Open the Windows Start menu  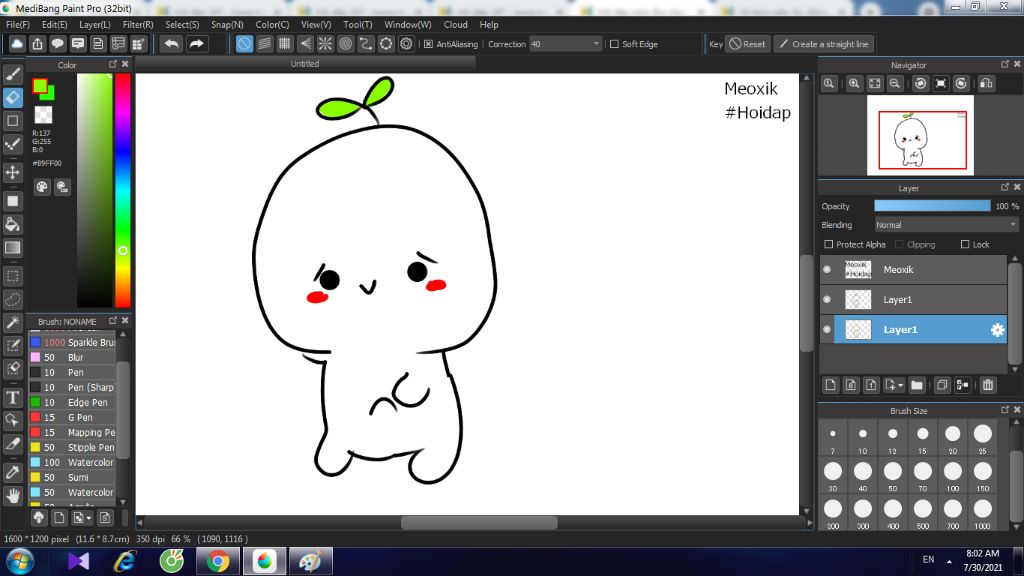click(x=20, y=562)
